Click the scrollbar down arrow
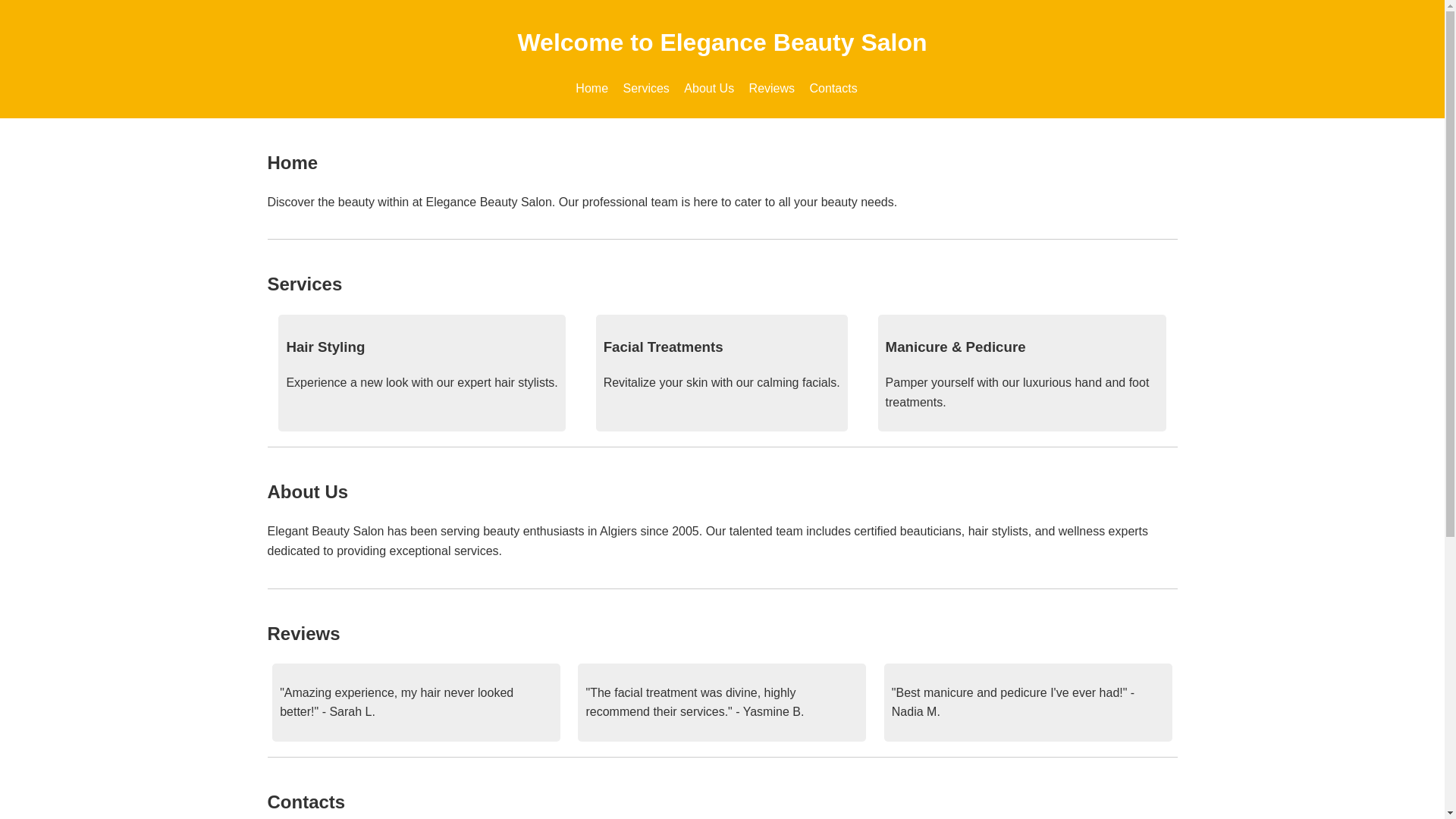Image resolution: width=1456 pixels, height=819 pixels. tap(1450, 813)
